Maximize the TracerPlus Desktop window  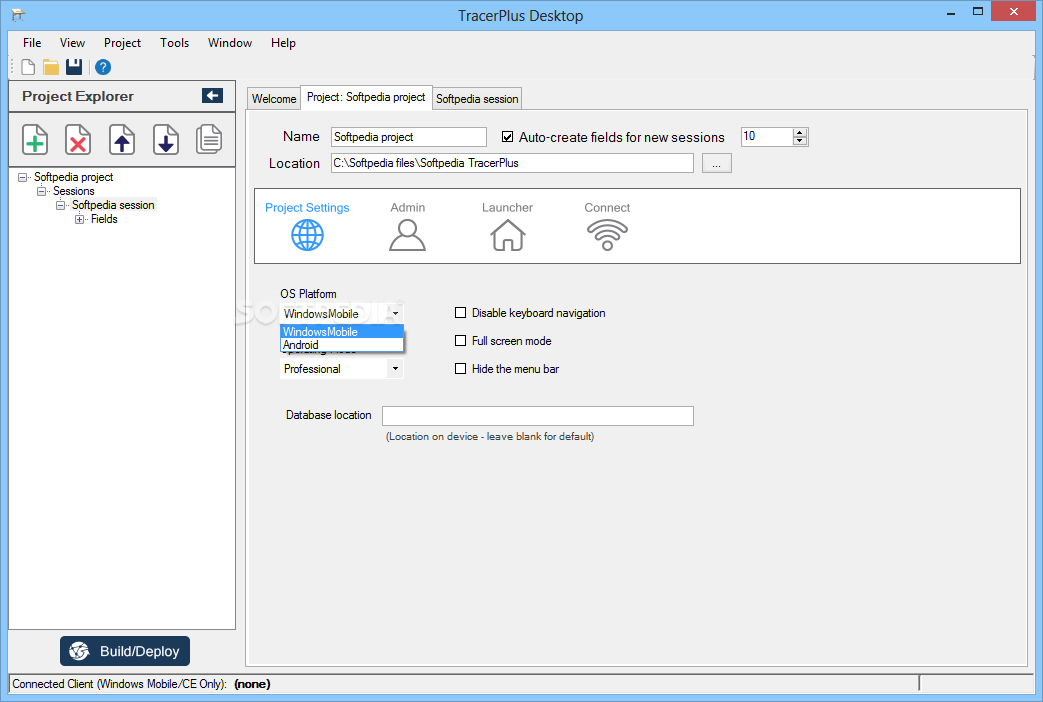pyautogui.click(x=978, y=12)
